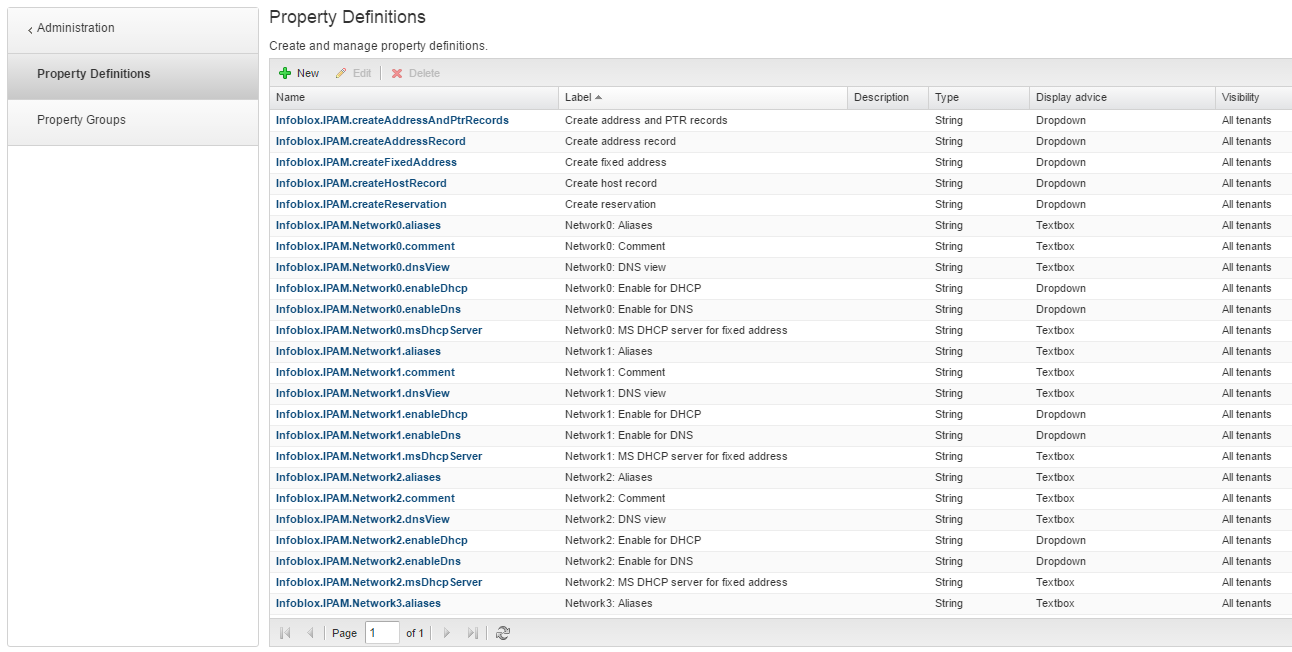Click the Edit pencil icon

pos(341,73)
